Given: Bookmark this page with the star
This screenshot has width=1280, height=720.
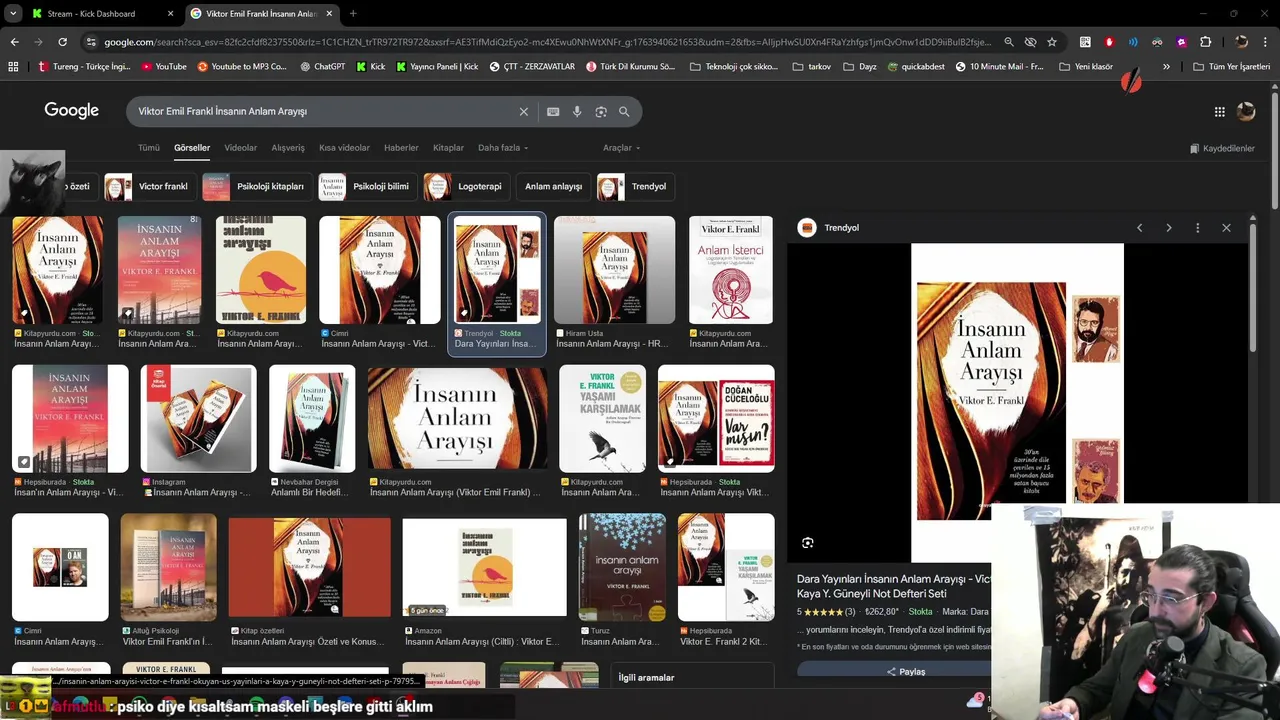Looking at the screenshot, I should click(1052, 42).
